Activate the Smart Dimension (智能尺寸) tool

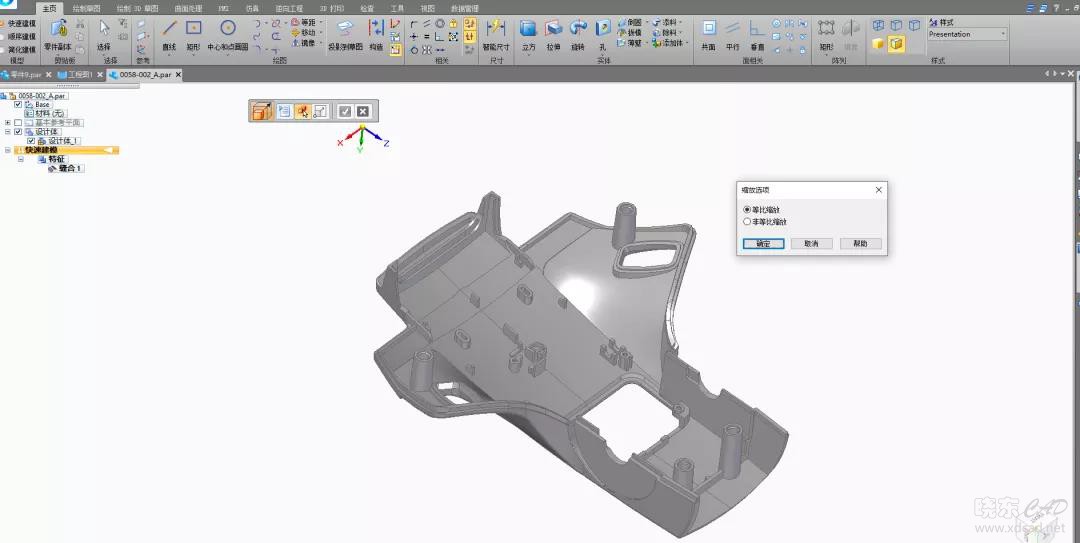point(495,30)
